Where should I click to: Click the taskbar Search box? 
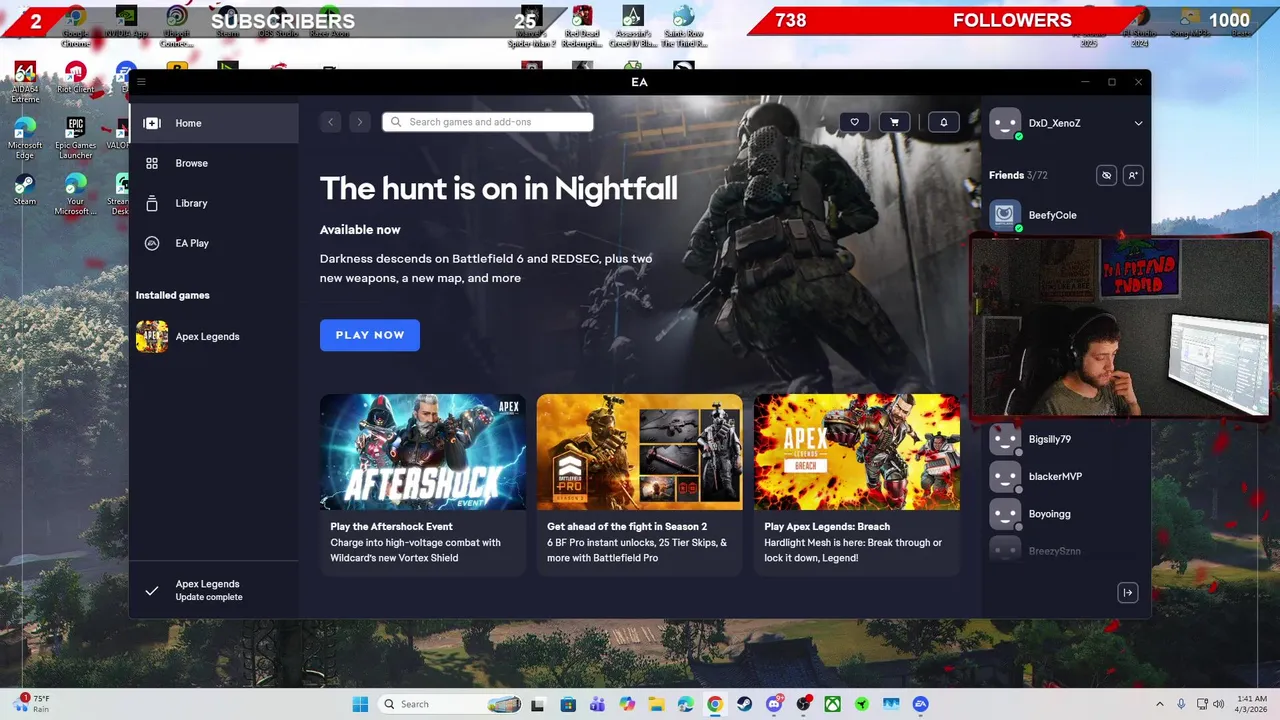451,704
